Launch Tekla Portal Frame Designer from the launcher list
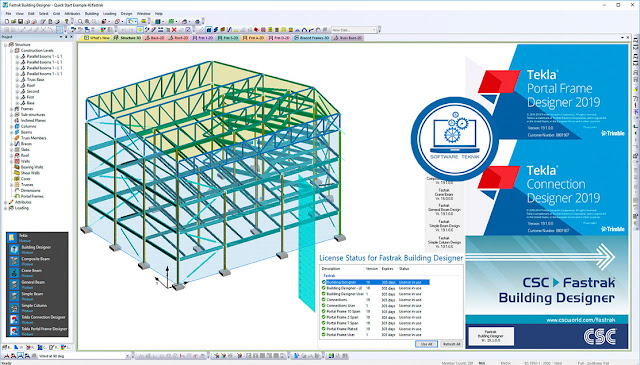Viewport: 640px width, 365px height. [x=37, y=331]
